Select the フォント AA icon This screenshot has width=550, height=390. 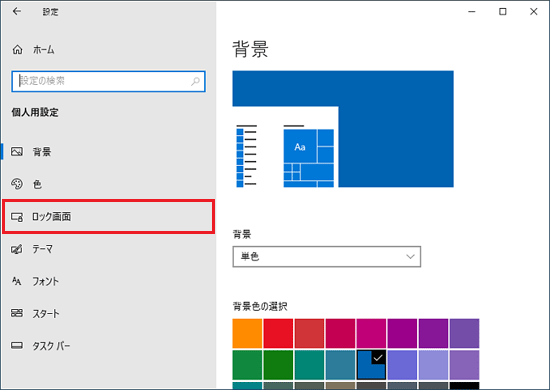coord(16,281)
